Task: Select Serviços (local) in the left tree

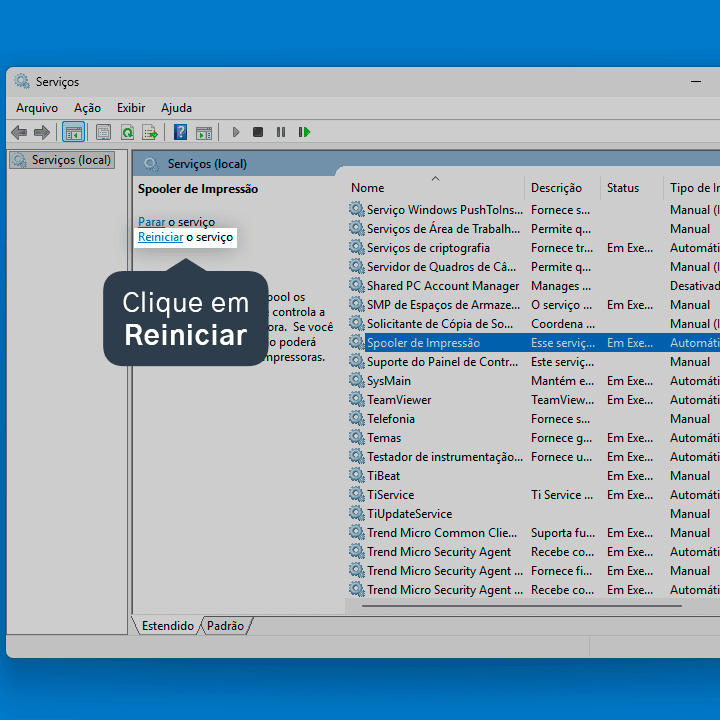Action: pos(62,160)
